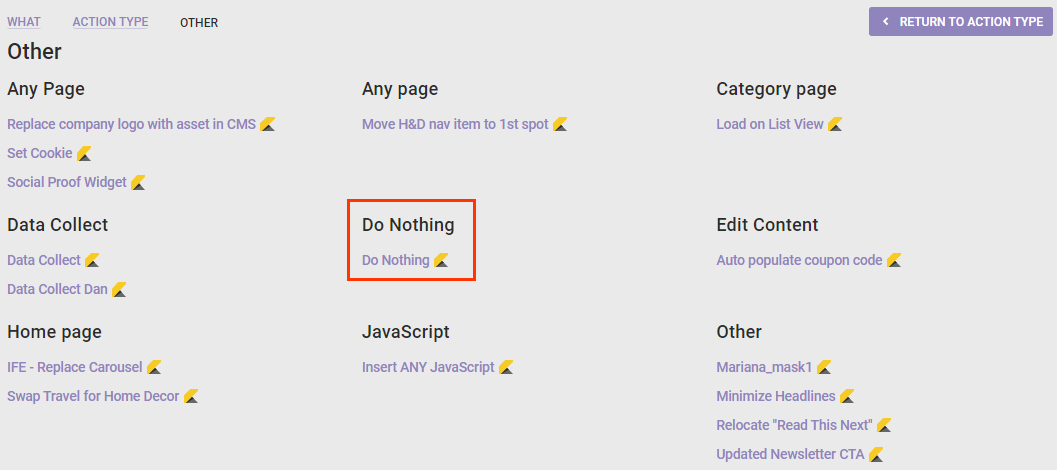Screen dimensions: 1057x470
Task: Select IFE - Replace Carousel template
Action: pos(75,368)
